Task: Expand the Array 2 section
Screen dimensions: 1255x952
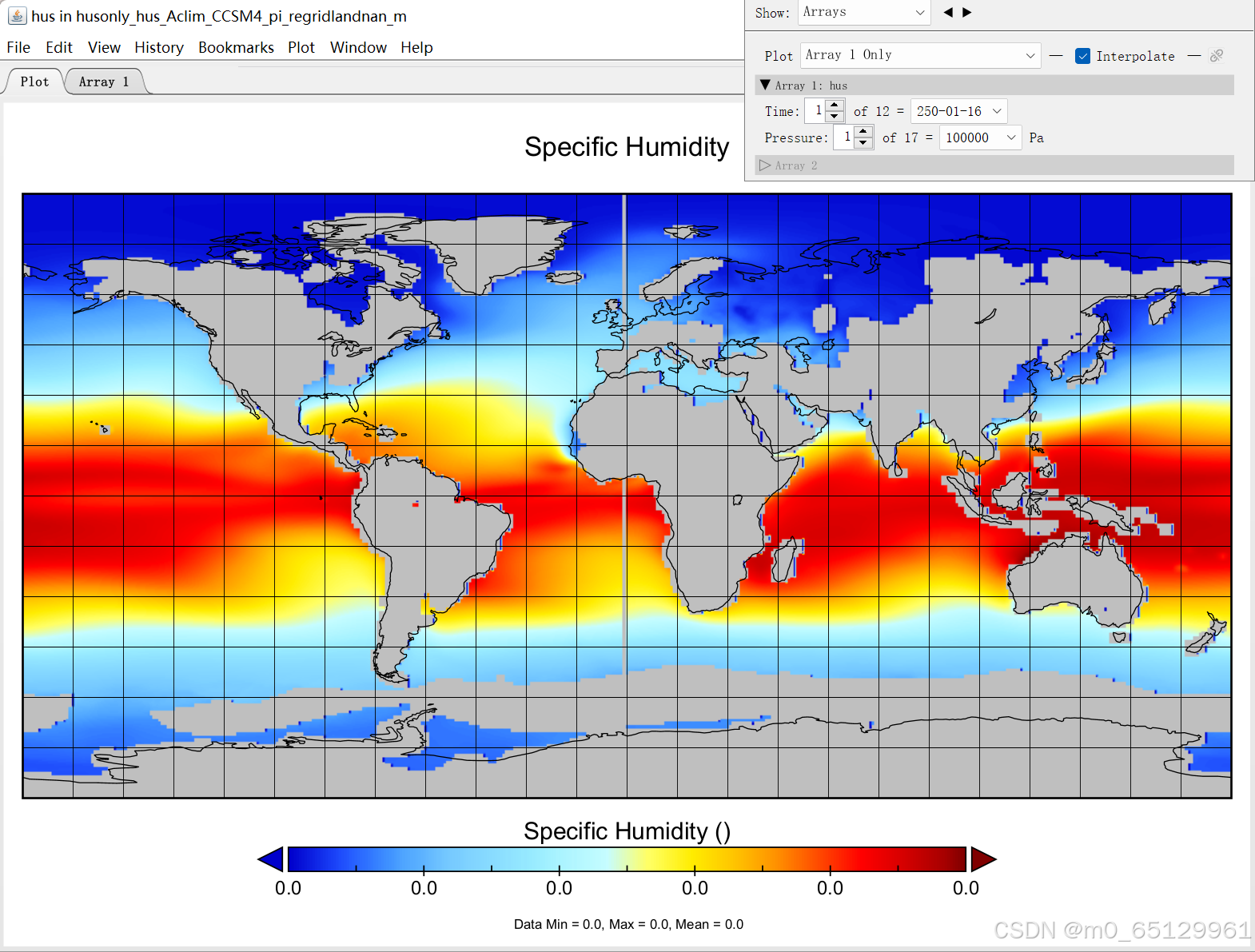Action: [x=765, y=165]
